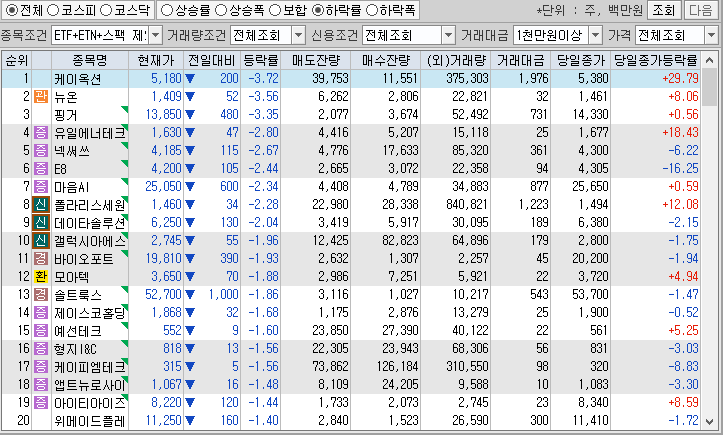Screen dimensions: 723x435
Task: Click the 126,184 buy balance cell
Action: point(397,366)
